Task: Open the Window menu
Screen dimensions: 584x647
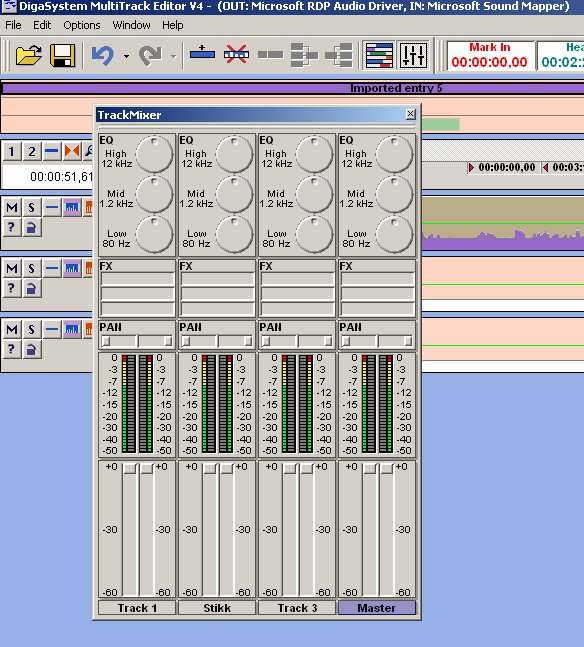Action: click(131, 25)
